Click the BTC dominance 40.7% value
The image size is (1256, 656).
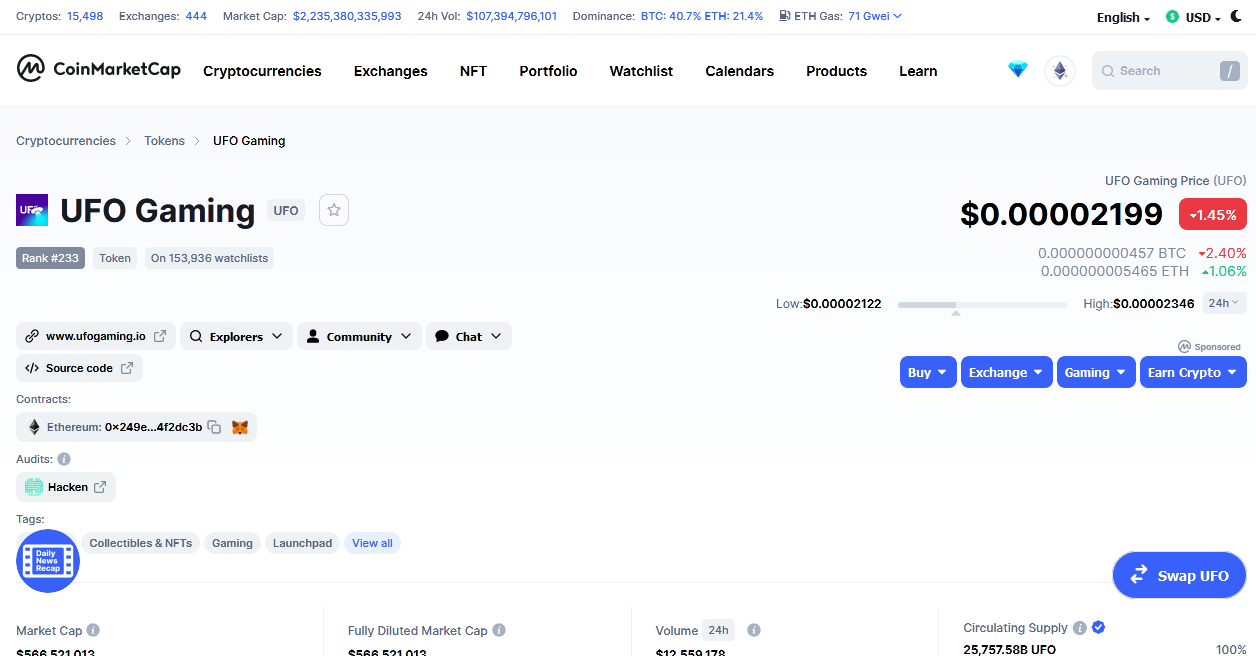pos(671,16)
